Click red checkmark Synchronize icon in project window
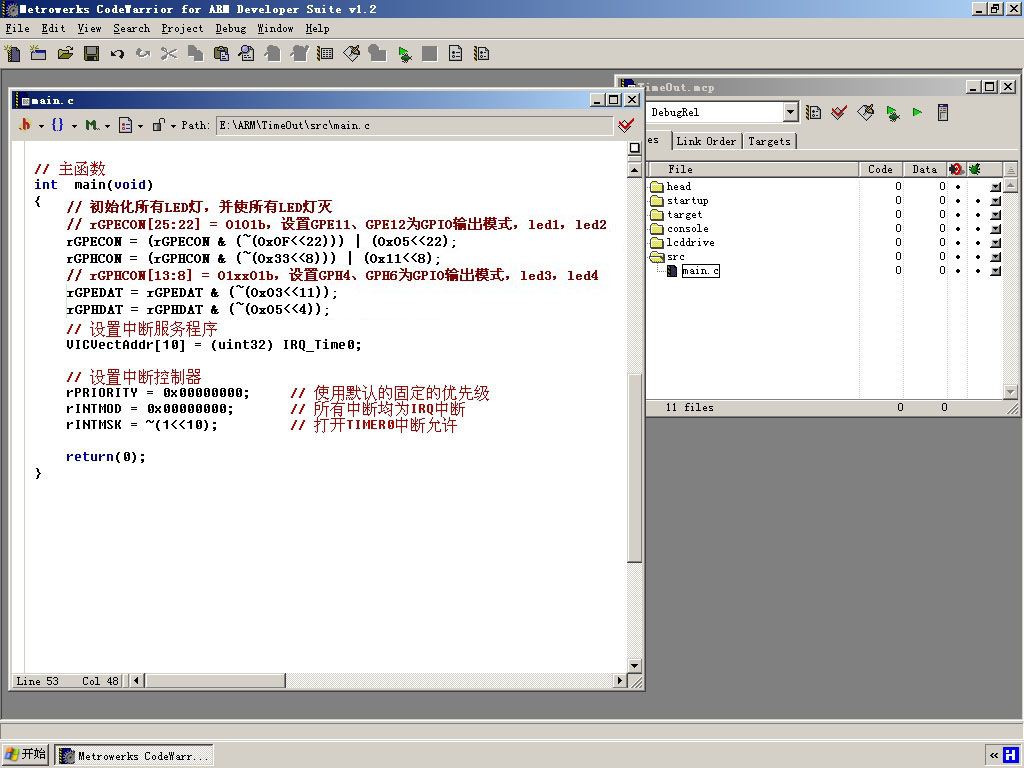The width and height of the screenshot is (1024, 768). click(839, 112)
